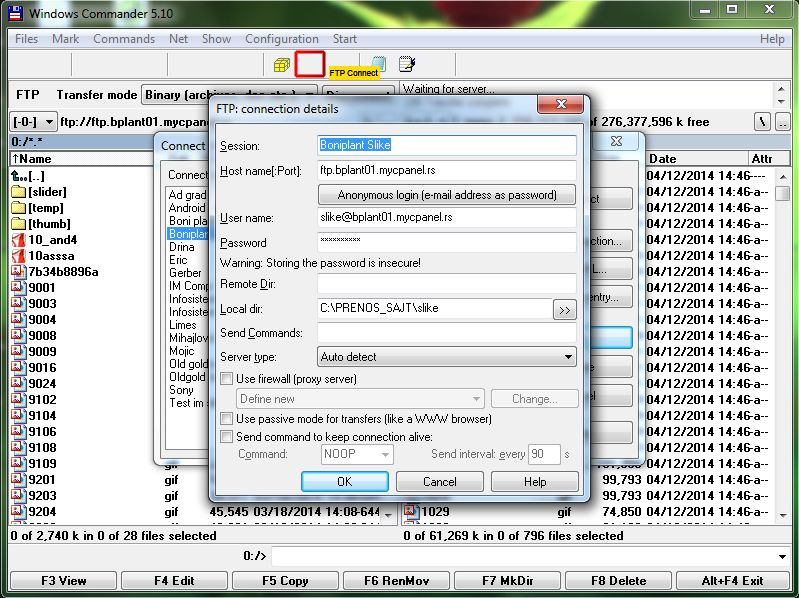Click the image file icon of 9109
The height and width of the screenshot is (598, 799).
click(x=18, y=464)
